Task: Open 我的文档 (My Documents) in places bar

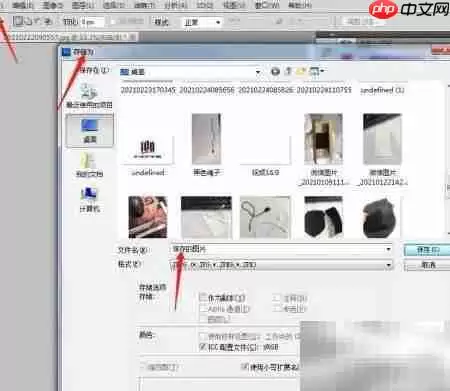Action: tap(89, 165)
